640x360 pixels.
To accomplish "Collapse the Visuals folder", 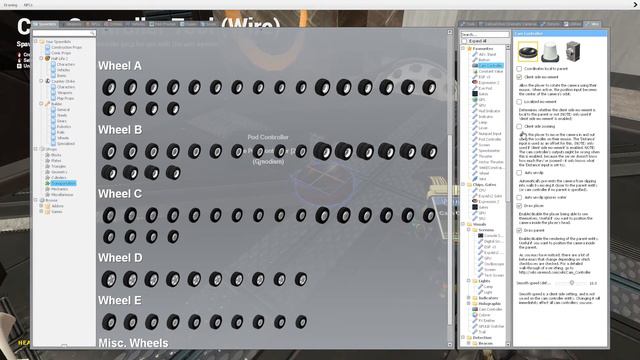I will (463, 224).
